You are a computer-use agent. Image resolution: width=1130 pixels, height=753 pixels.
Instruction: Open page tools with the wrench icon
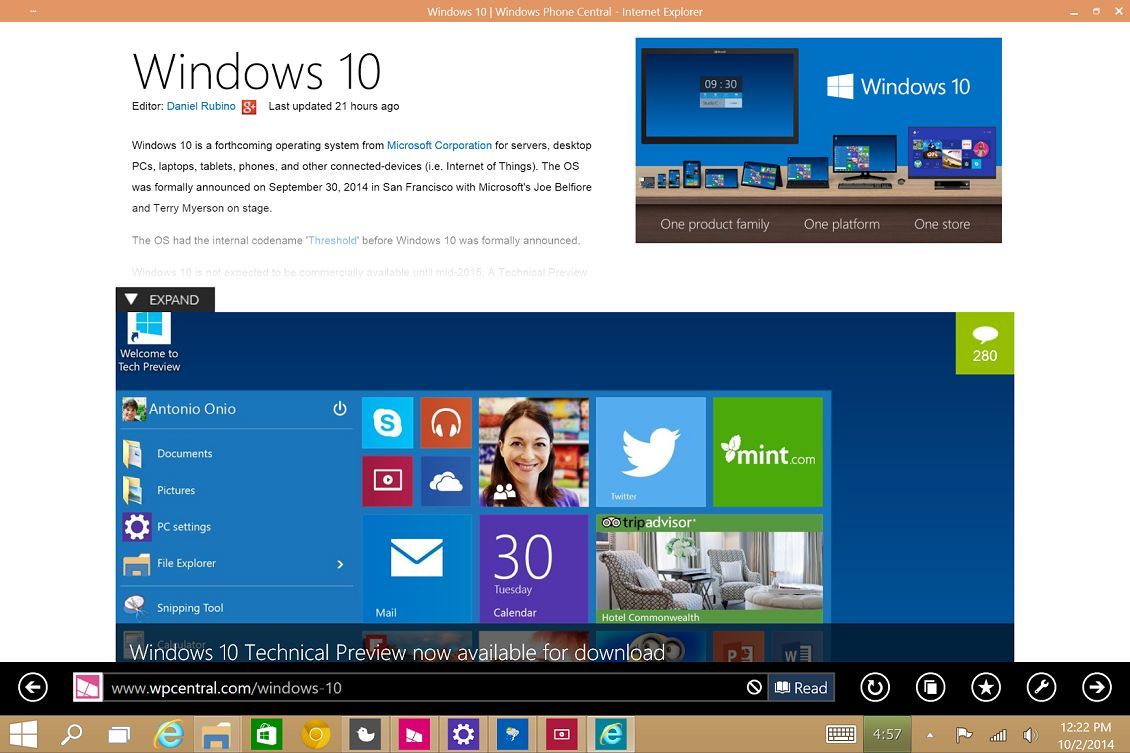tap(1041, 687)
